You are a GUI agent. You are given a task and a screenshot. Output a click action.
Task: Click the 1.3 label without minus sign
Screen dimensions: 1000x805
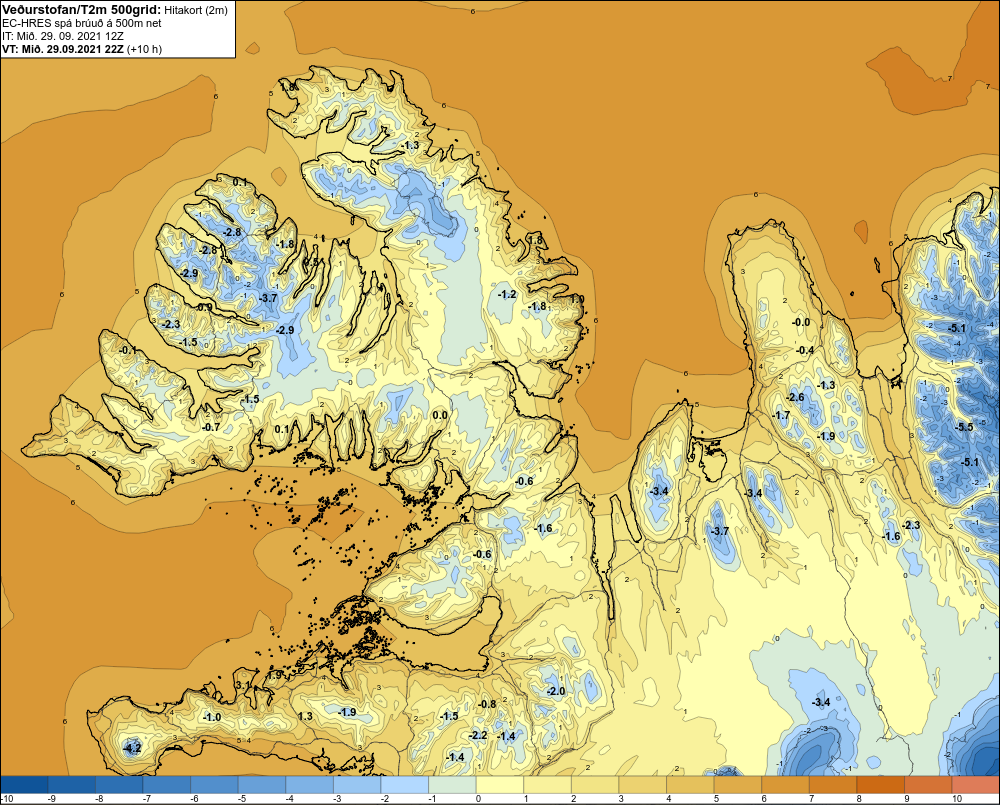305,716
